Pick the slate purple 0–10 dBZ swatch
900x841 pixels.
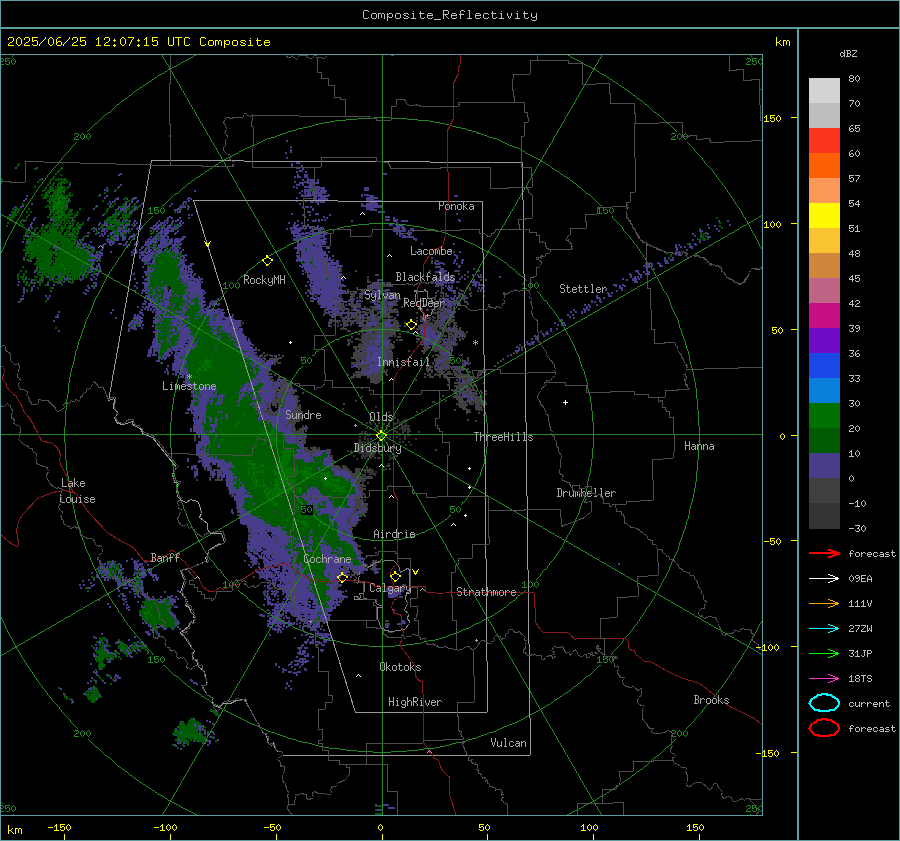(824, 466)
